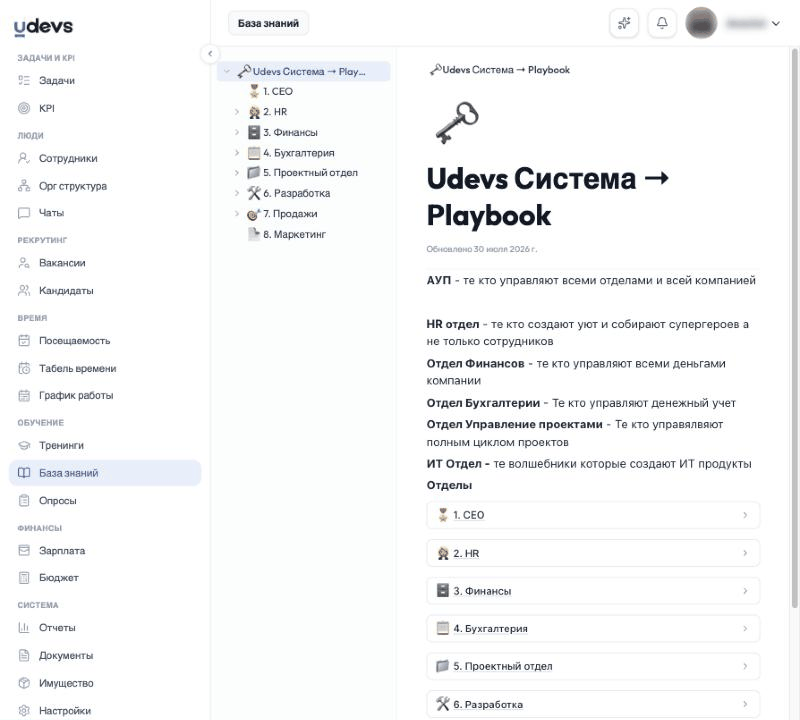Click the page vertical scrollbar

(x=794, y=327)
